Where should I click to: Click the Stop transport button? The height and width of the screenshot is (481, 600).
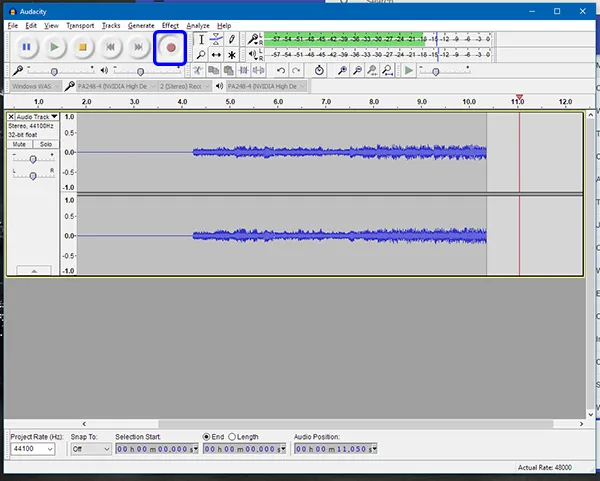(82, 47)
